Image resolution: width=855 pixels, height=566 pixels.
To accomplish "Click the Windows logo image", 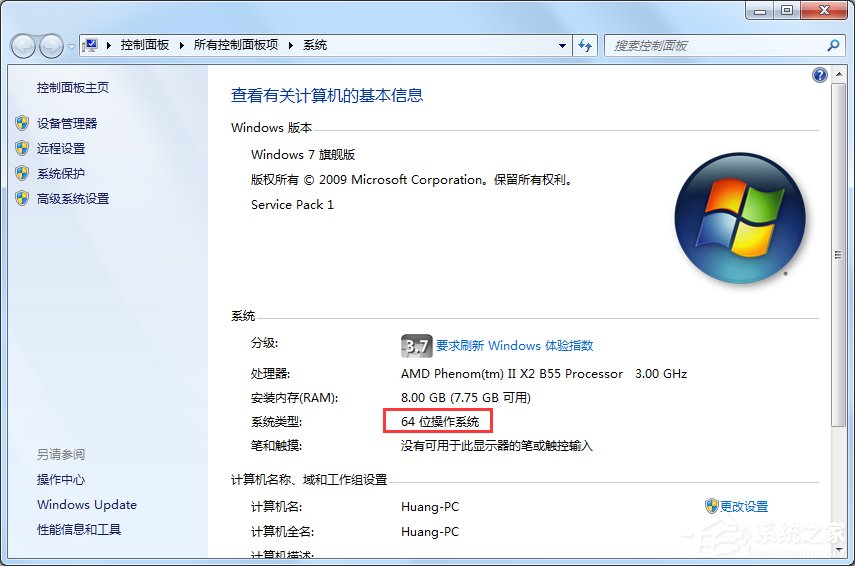I will (740, 218).
